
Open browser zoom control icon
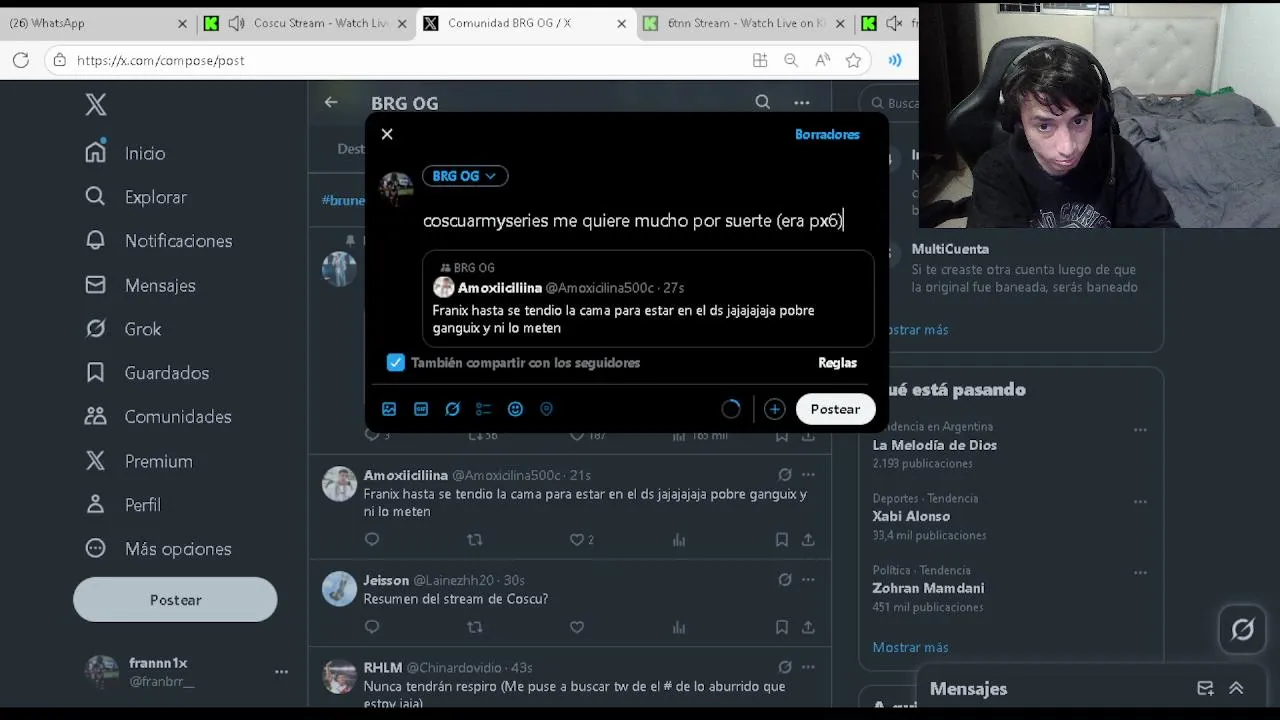791,60
